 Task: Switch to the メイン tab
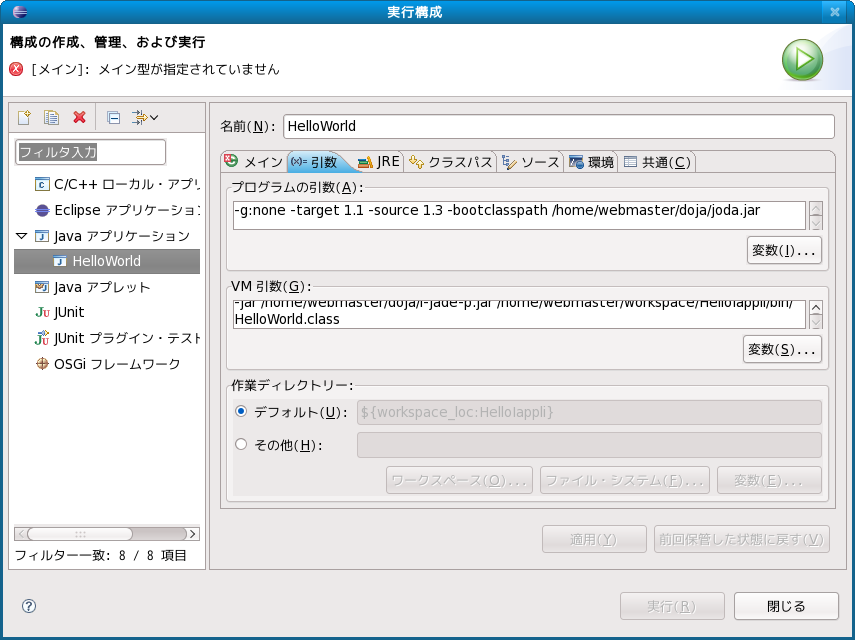point(254,162)
